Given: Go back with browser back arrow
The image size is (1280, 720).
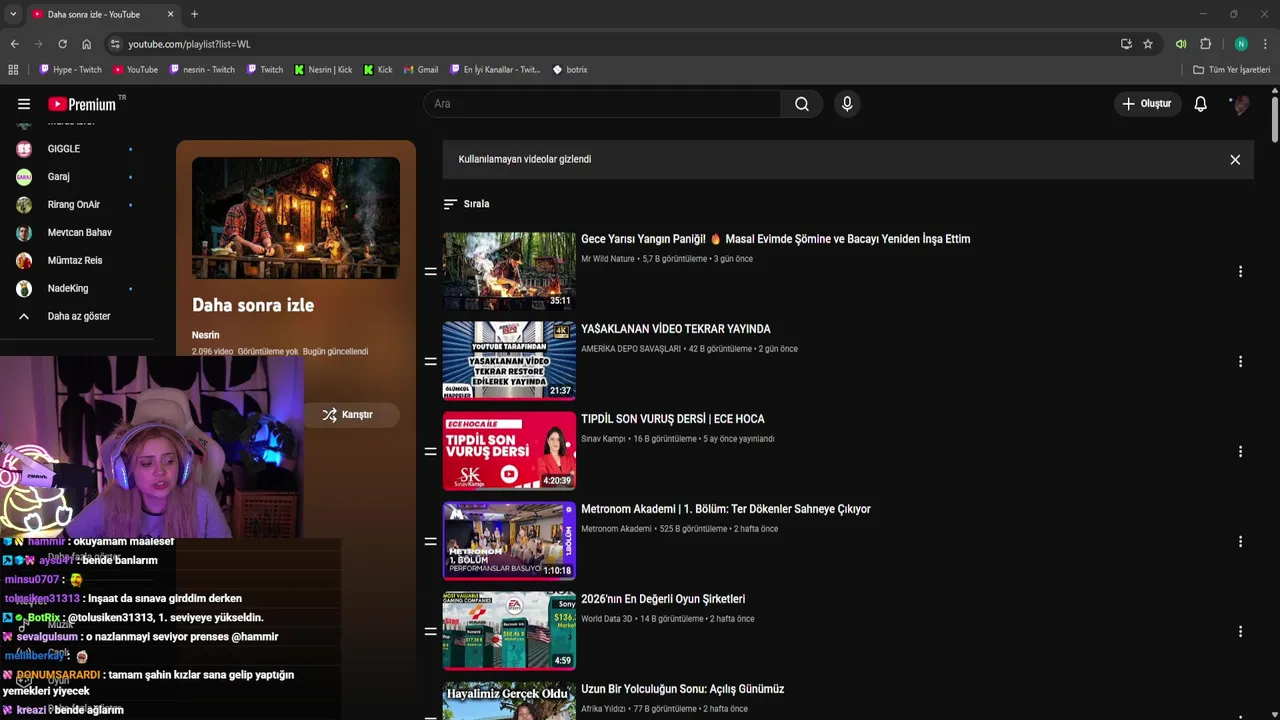Looking at the screenshot, I should 14,44.
